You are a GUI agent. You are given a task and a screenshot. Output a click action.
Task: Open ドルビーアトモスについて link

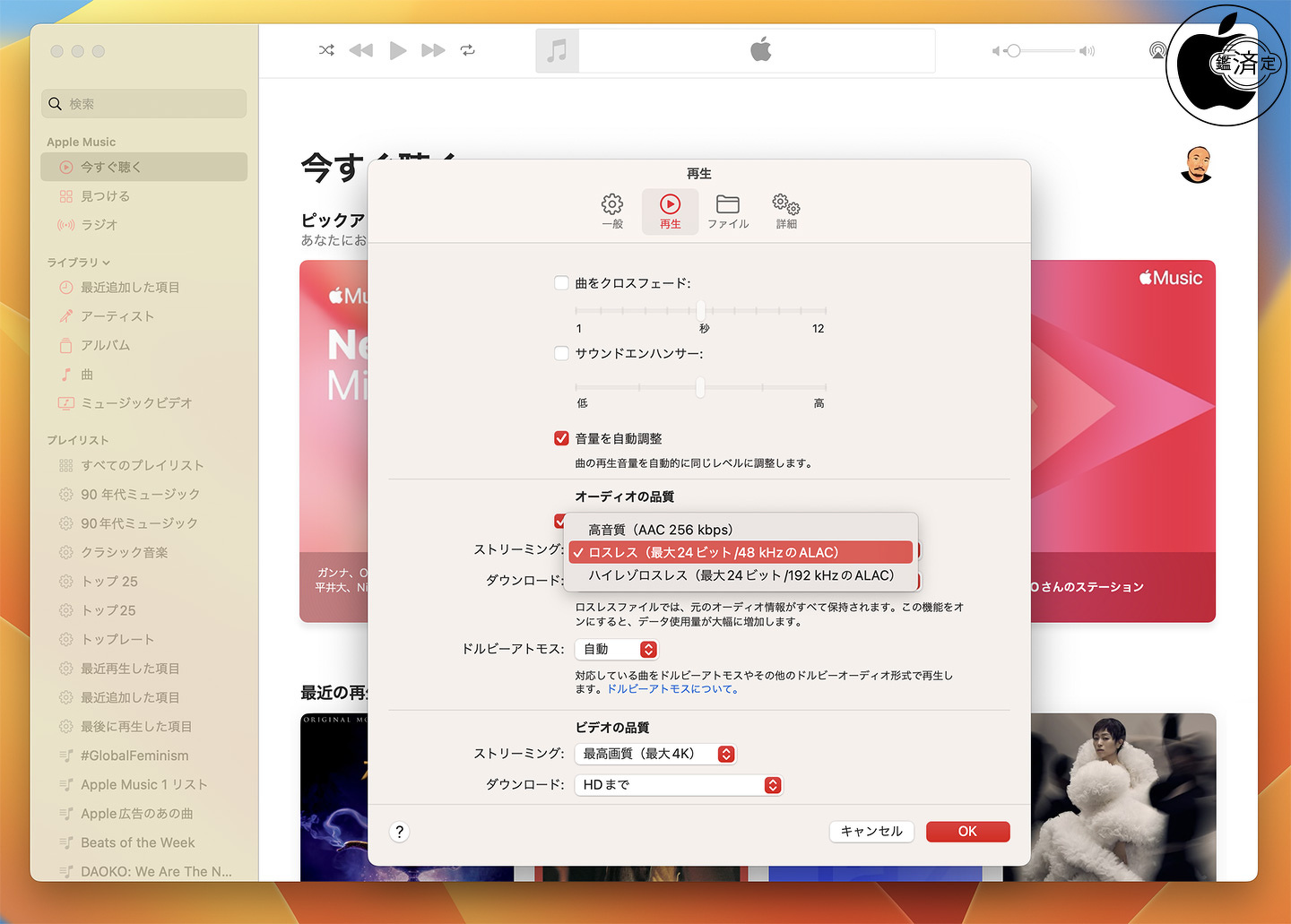[x=673, y=689]
